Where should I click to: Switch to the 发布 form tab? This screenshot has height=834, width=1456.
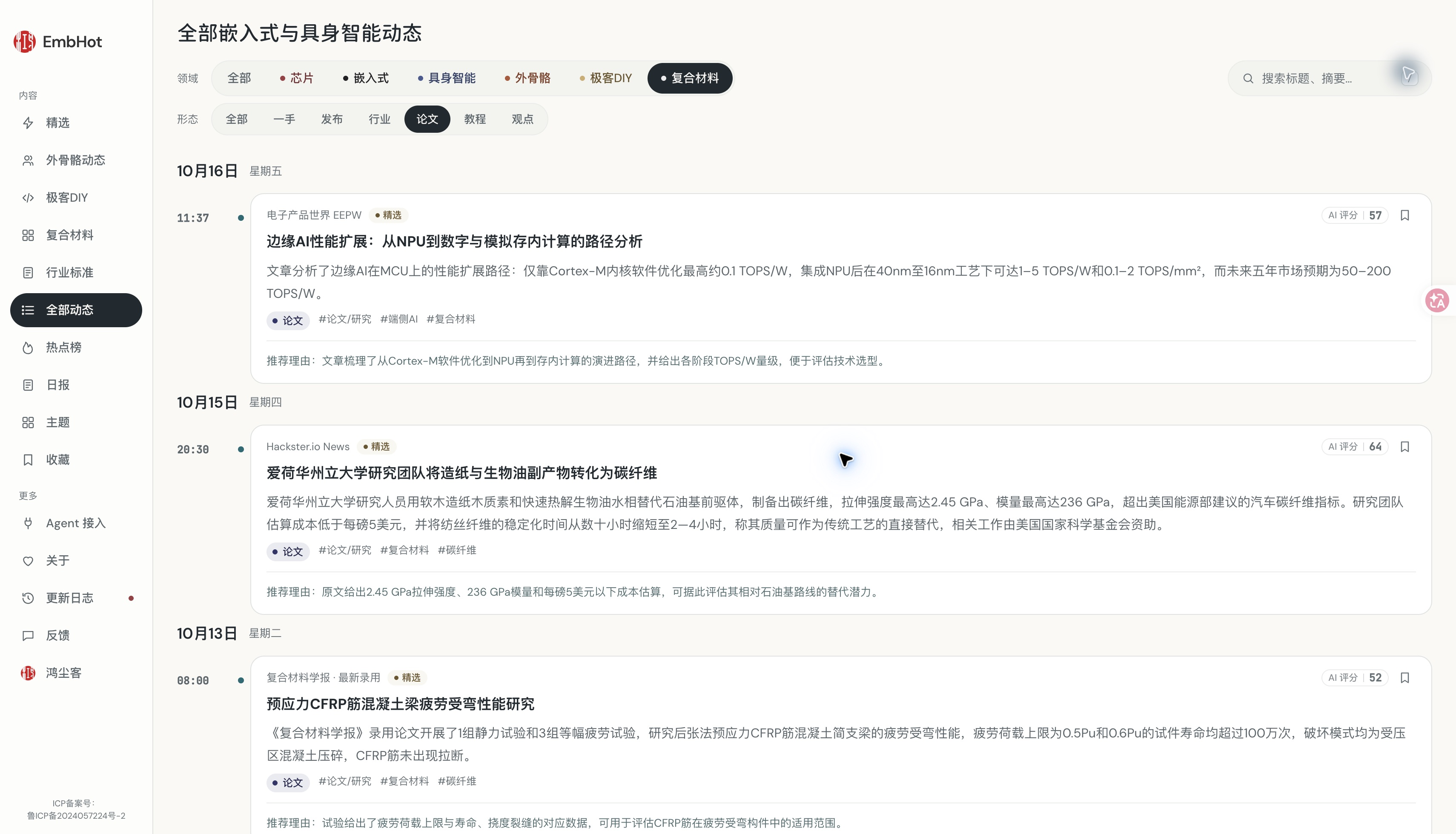(332, 119)
